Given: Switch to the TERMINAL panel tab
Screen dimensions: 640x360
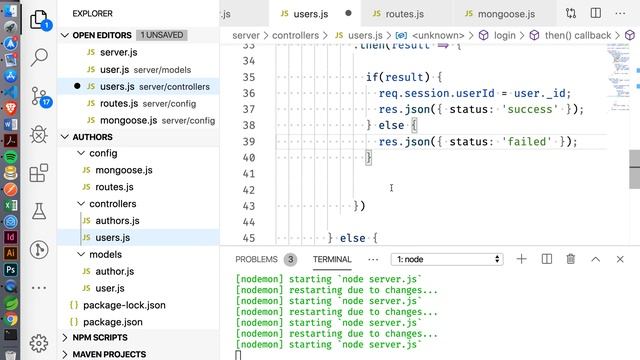Looking at the screenshot, I should tap(332, 259).
